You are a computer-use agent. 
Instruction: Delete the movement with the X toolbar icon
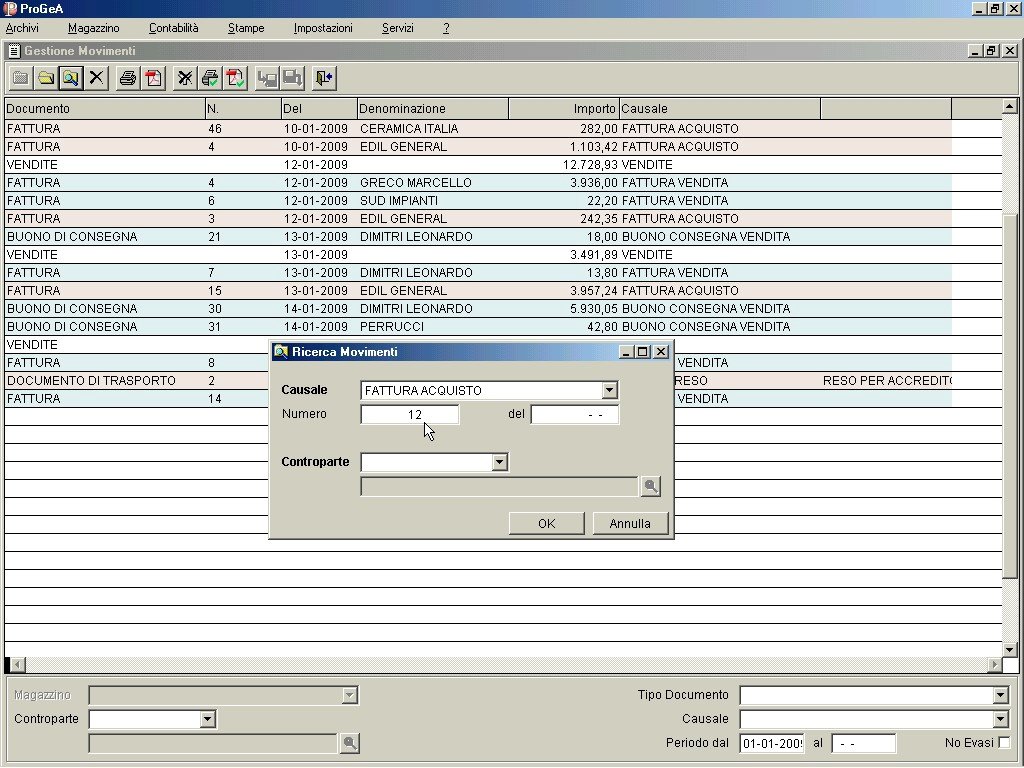96,78
